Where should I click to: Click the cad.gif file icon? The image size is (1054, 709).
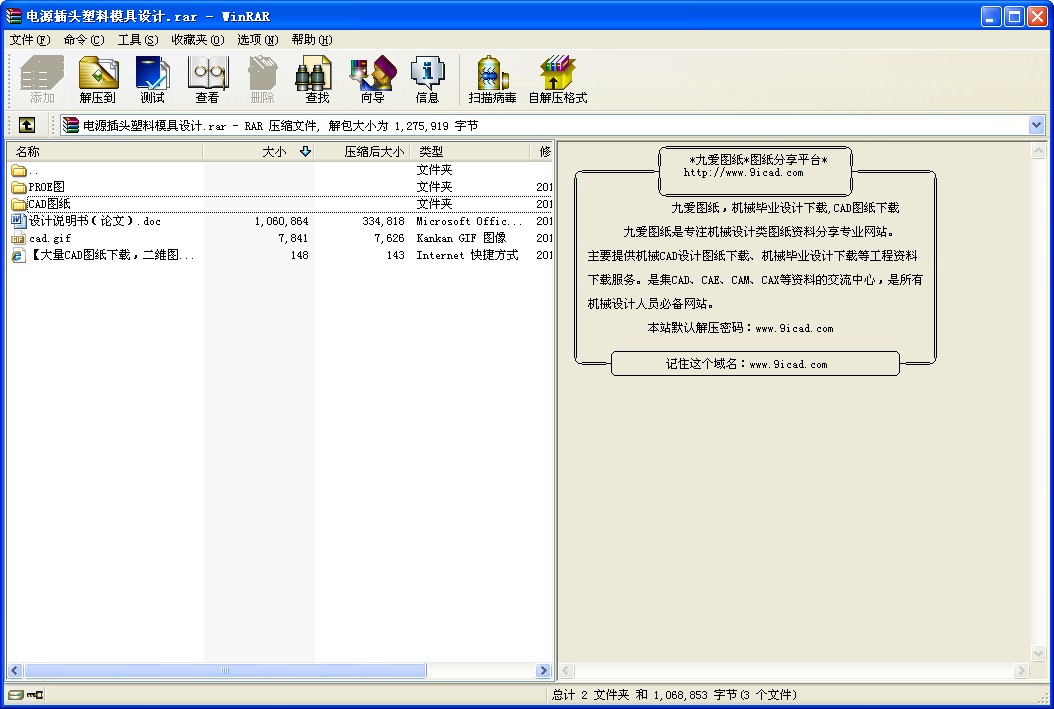(x=19, y=238)
